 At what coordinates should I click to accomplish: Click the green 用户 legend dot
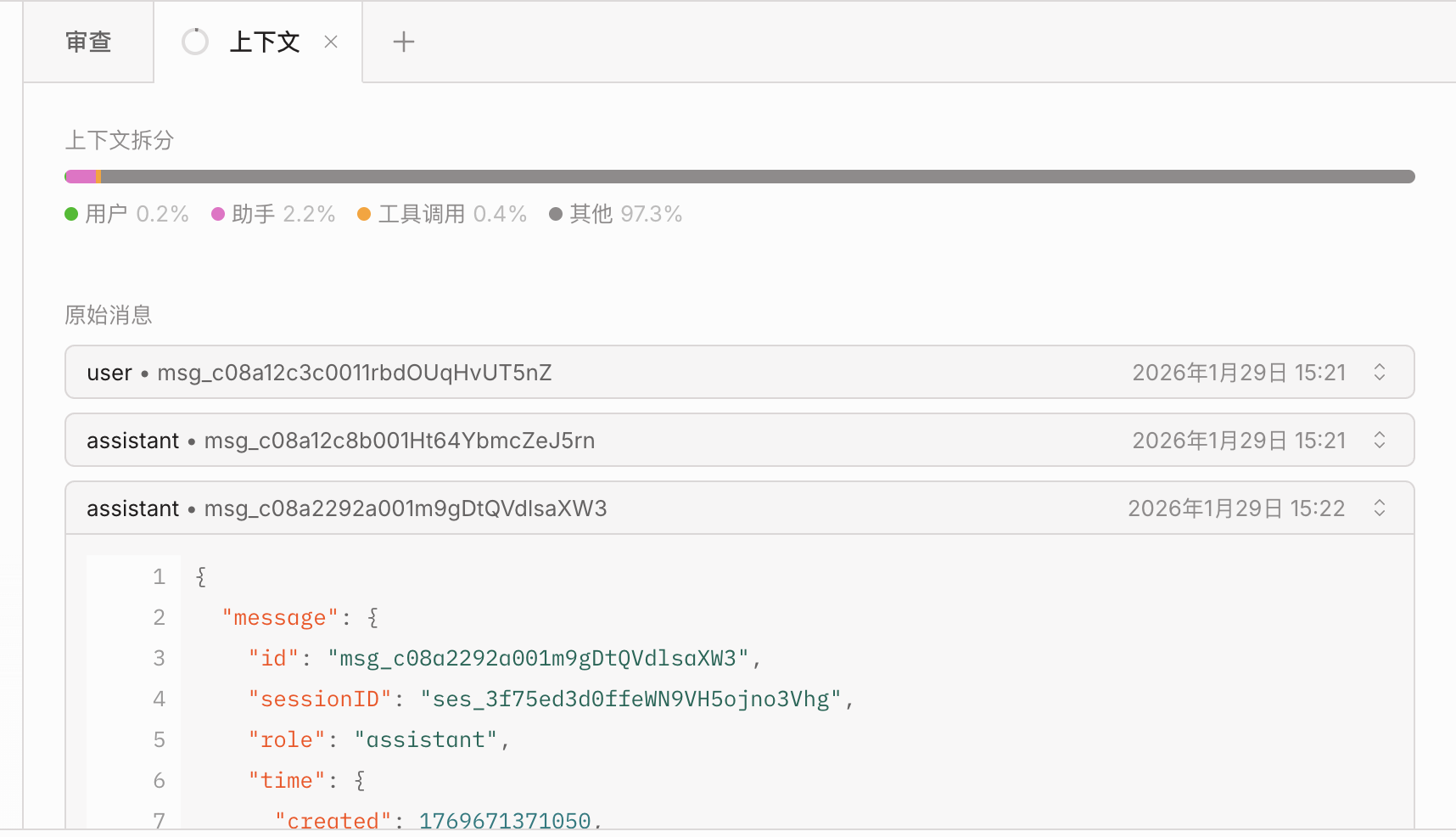coord(72,214)
